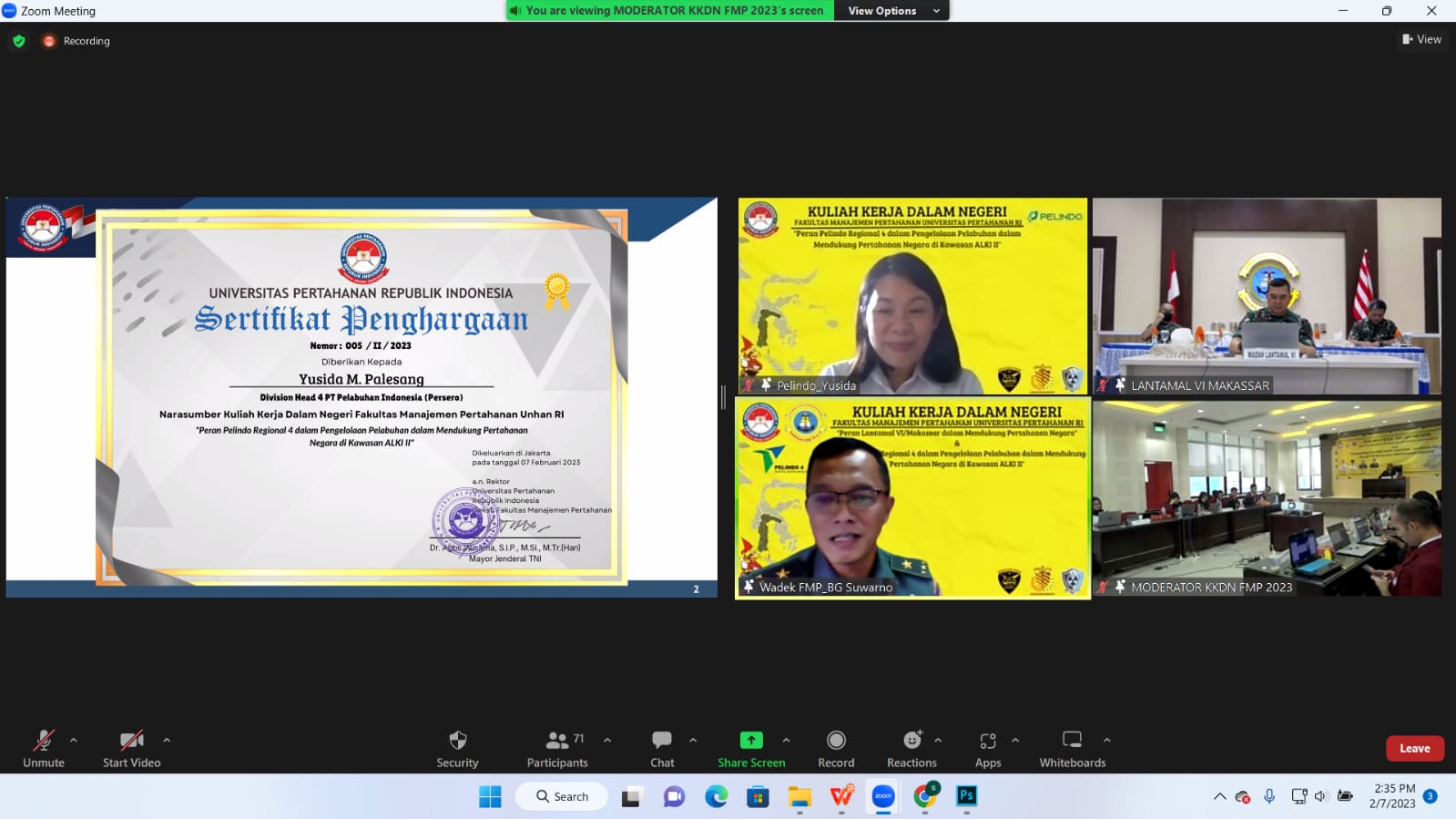This screenshot has width=1456, height=819.
Task: Click the Recording indicator
Action: tap(76, 41)
